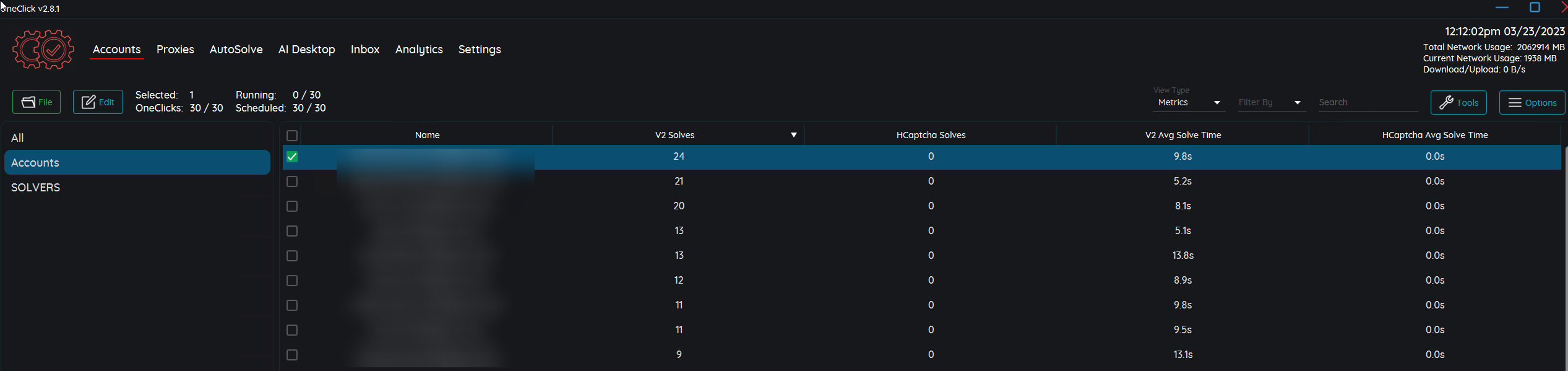Maximize the OneClick window
This screenshot has height=371, width=1568.
click(1535, 7)
